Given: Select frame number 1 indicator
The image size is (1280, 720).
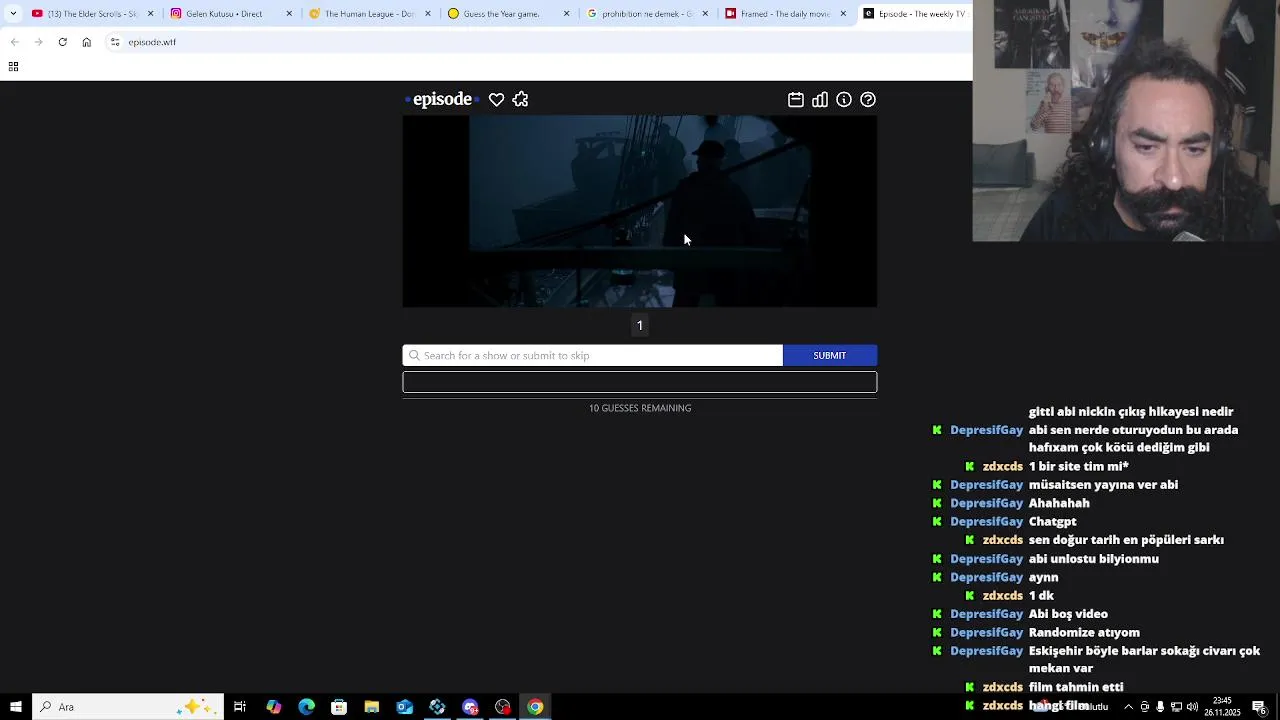Looking at the screenshot, I should click(640, 325).
